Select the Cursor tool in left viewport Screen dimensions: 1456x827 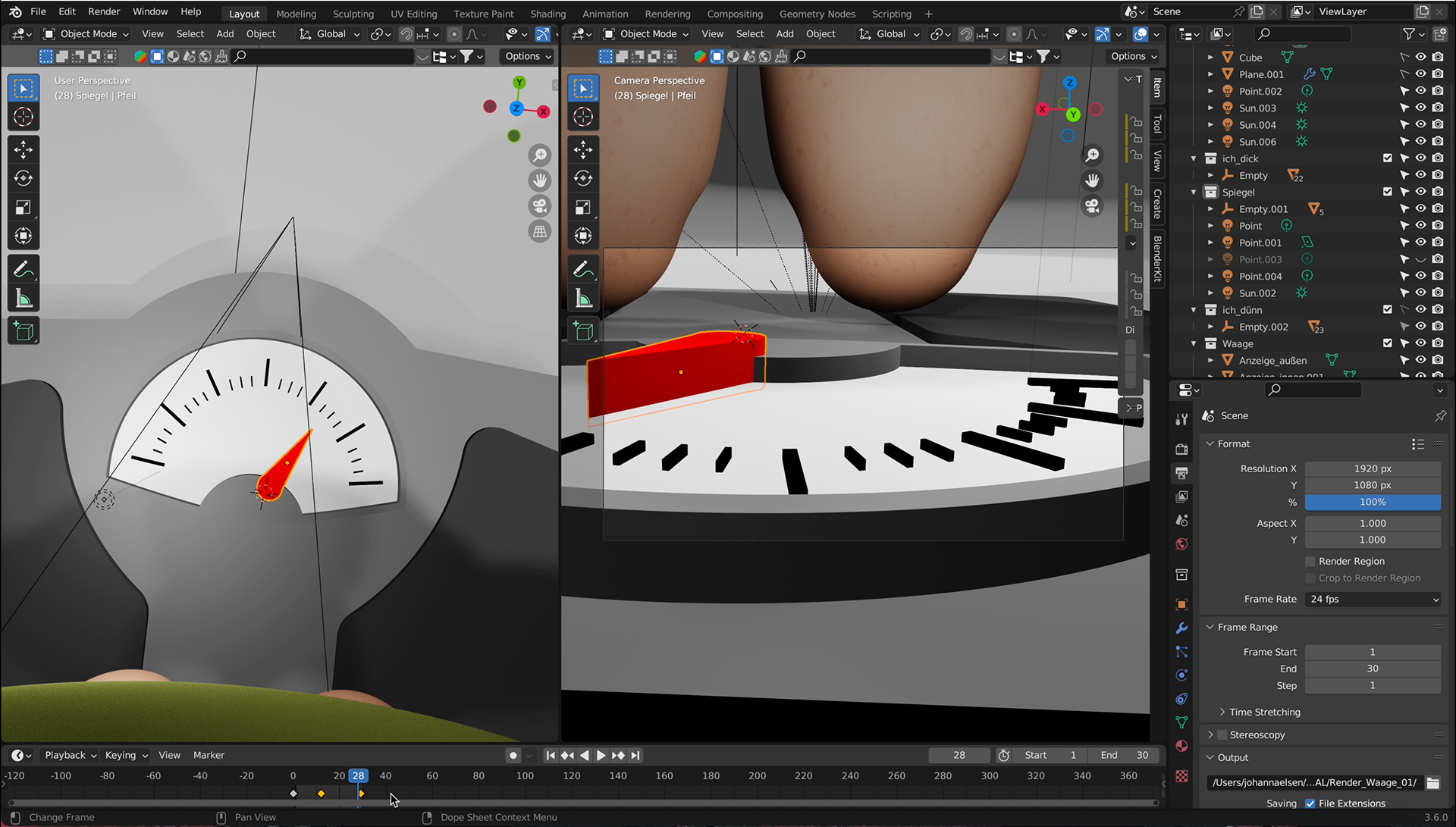click(x=24, y=117)
